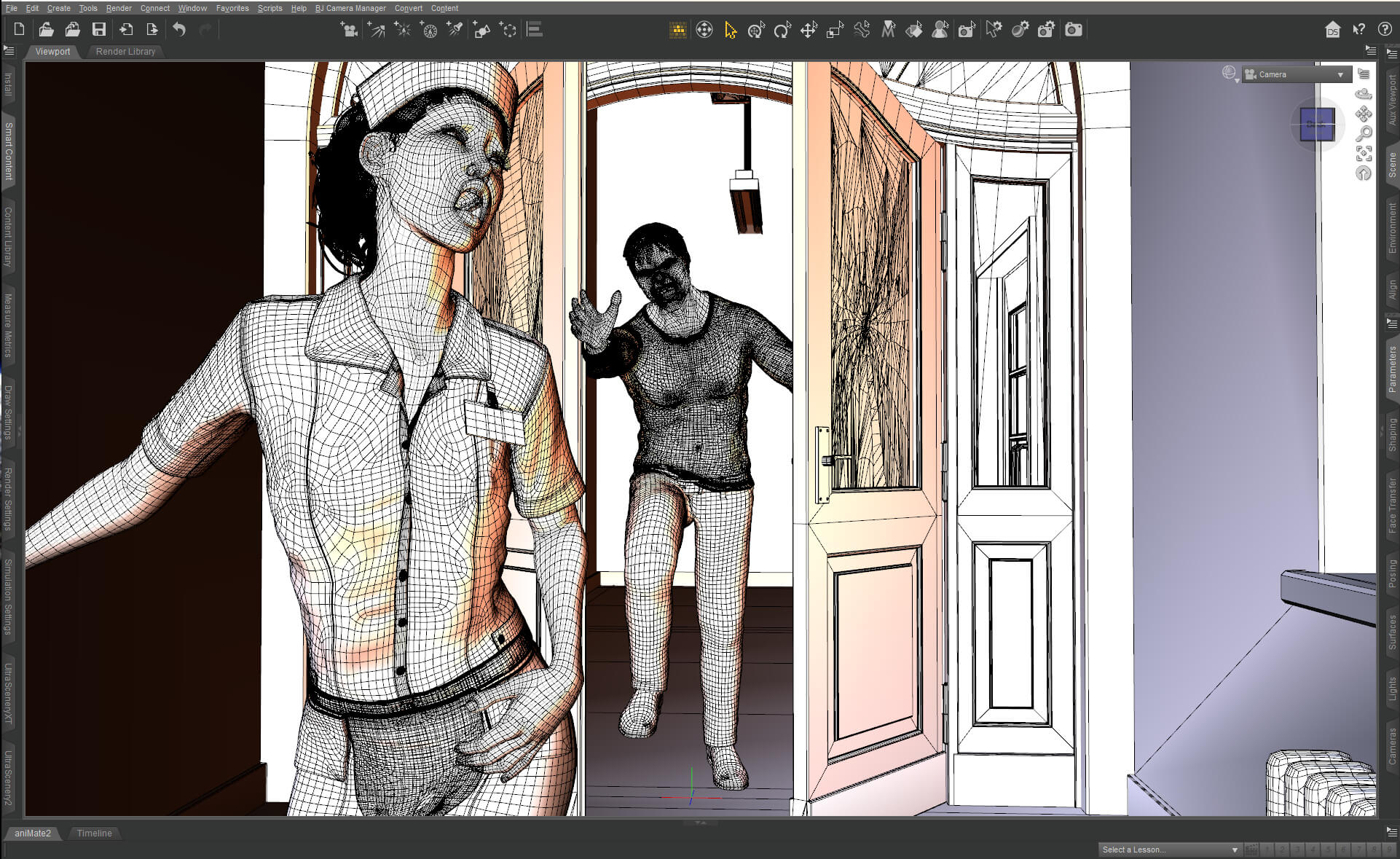Orbit the view with the viewport rotate control
Viewport: 1400px width, 859px height.
pos(1364,94)
